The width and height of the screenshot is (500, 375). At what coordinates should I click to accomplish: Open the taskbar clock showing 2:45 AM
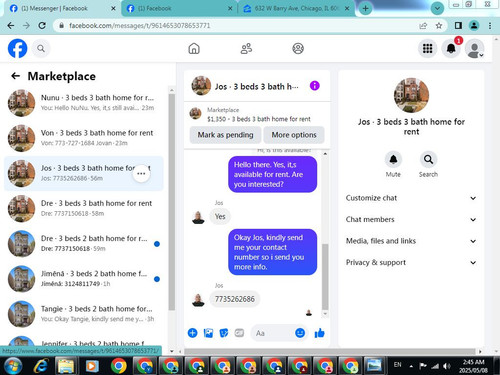click(x=473, y=366)
